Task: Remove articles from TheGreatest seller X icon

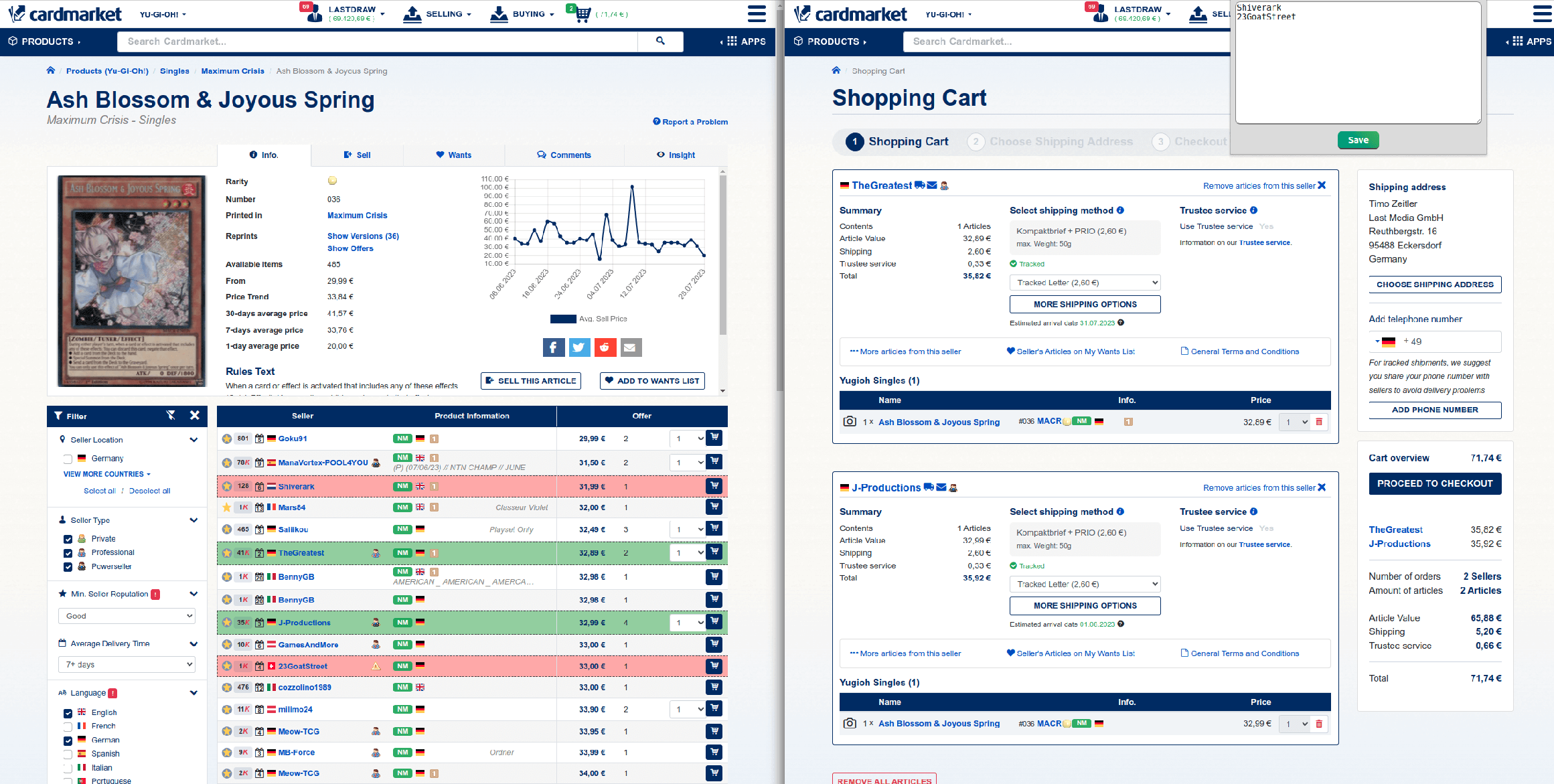Action: 1322,185
